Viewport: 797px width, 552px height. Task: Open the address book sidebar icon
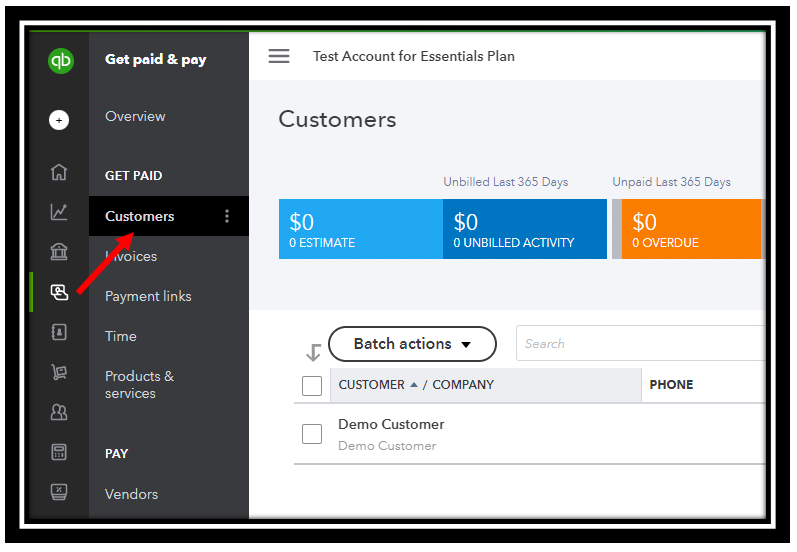tap(59, 332)
